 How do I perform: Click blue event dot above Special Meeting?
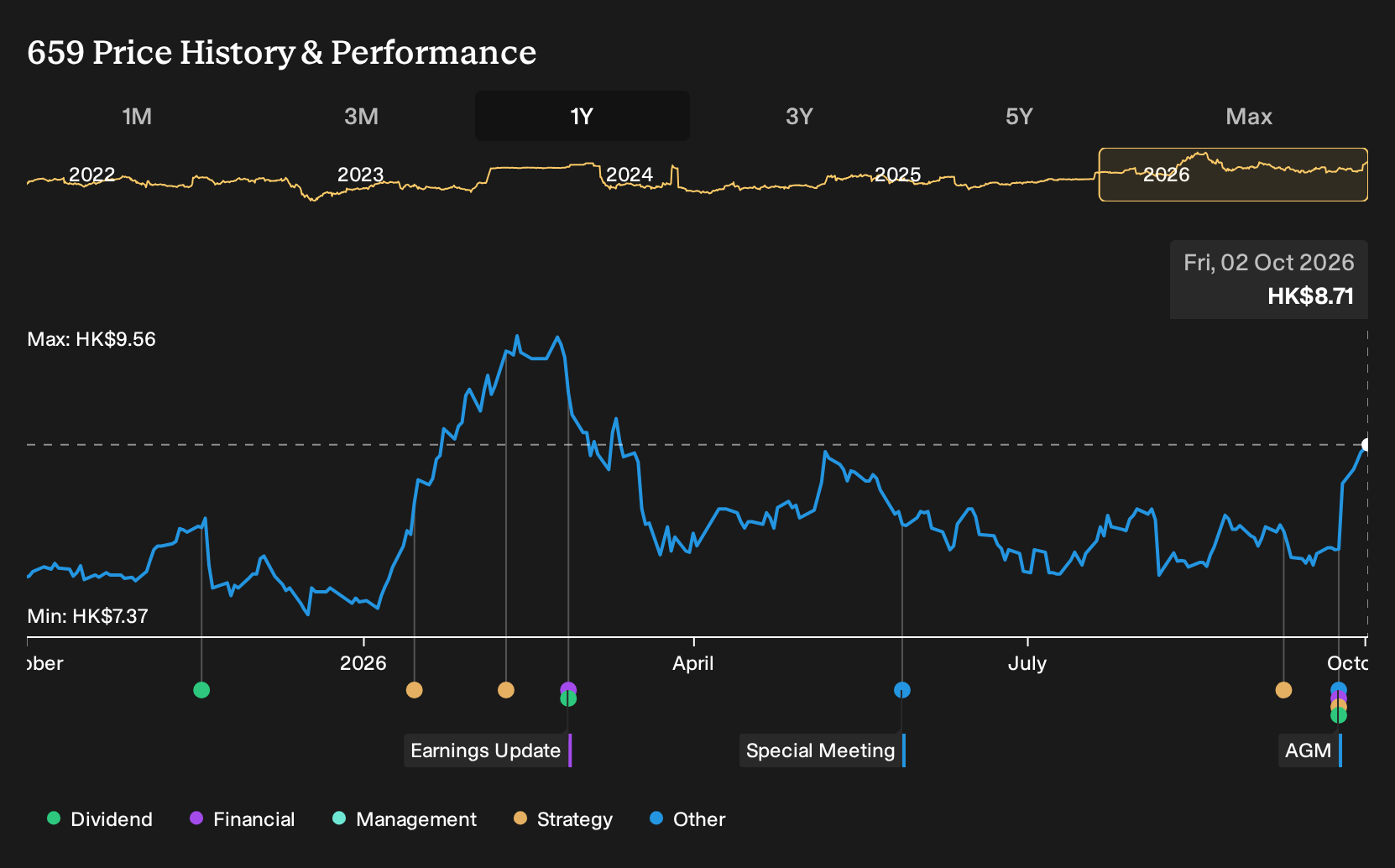tap(902, 690)
